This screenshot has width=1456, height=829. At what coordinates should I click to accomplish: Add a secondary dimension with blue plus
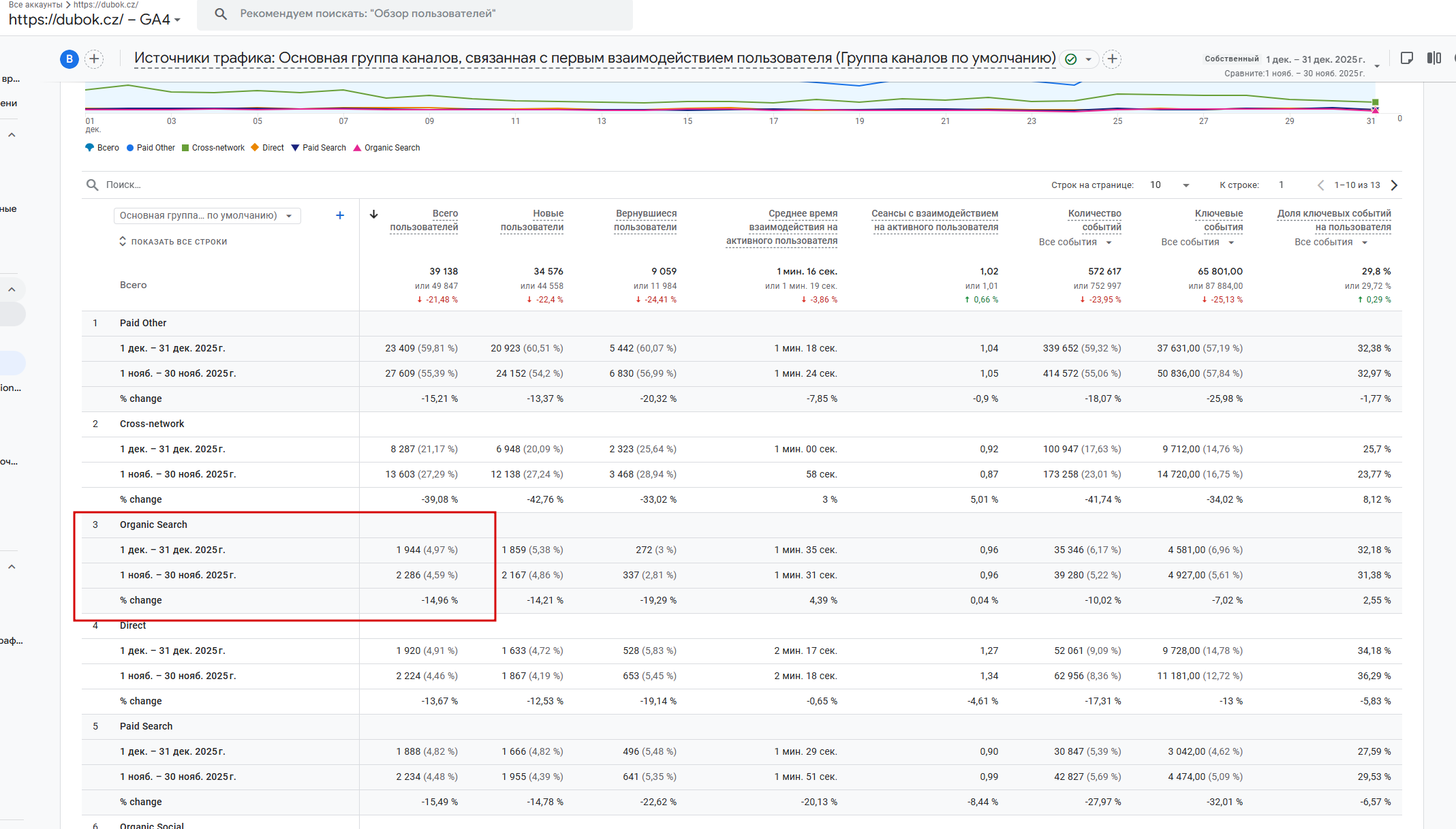click(340, 215)
